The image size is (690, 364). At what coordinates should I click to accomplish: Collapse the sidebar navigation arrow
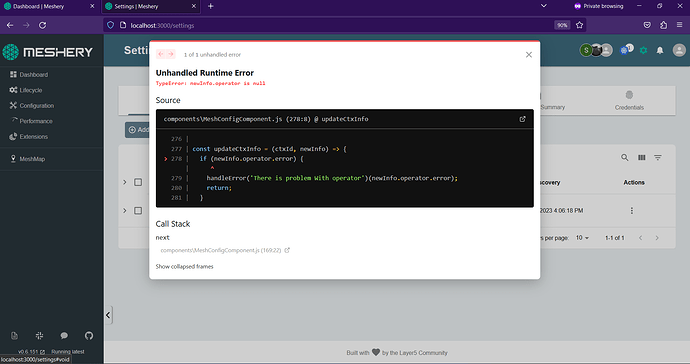[108, 315]
